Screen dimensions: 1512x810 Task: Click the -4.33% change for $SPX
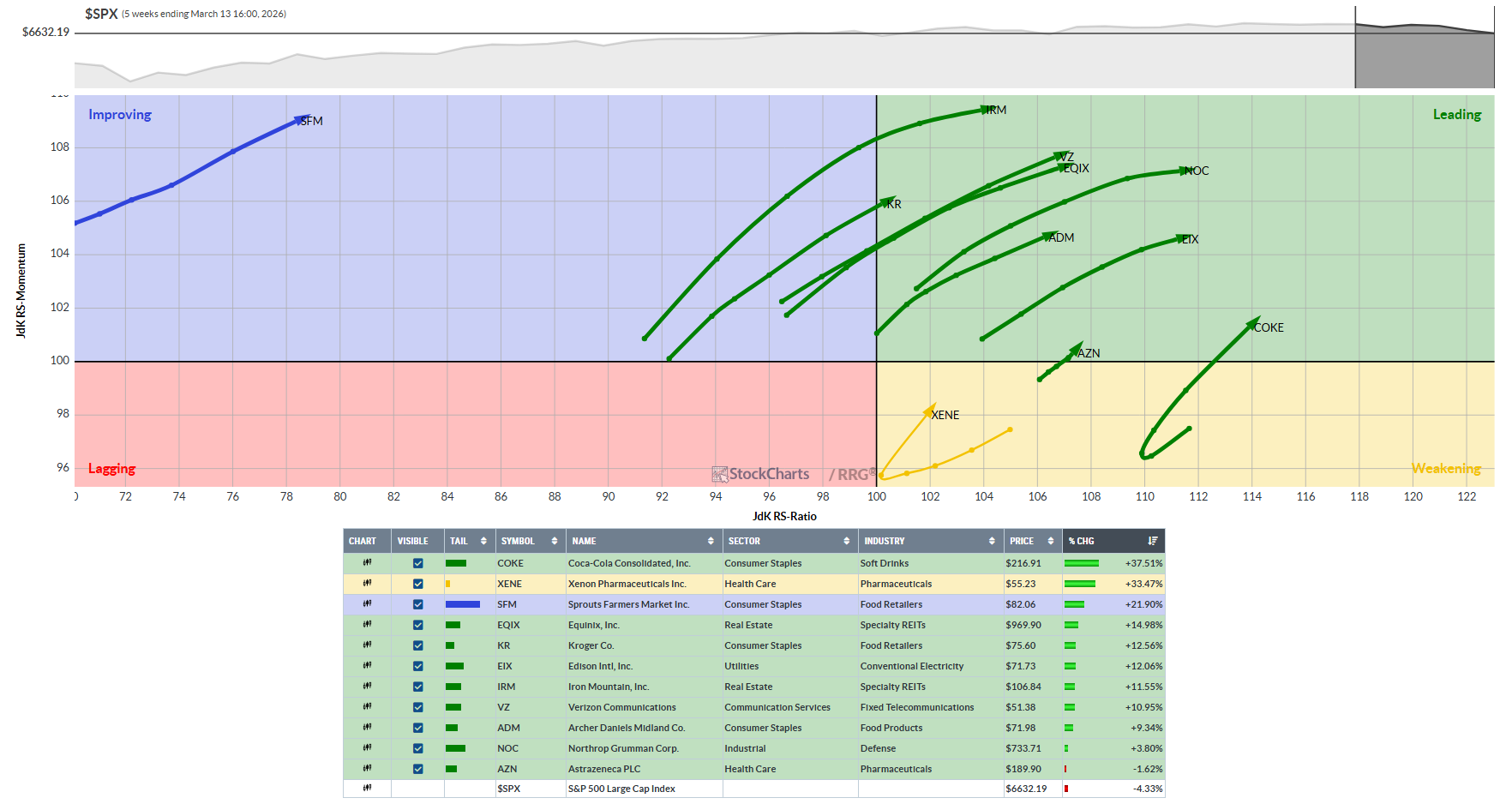(1148, 789)
